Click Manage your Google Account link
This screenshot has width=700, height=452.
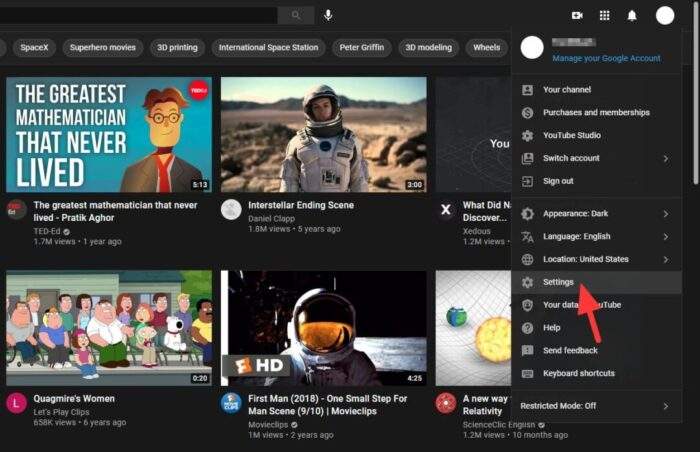click(x=606, y=58)
